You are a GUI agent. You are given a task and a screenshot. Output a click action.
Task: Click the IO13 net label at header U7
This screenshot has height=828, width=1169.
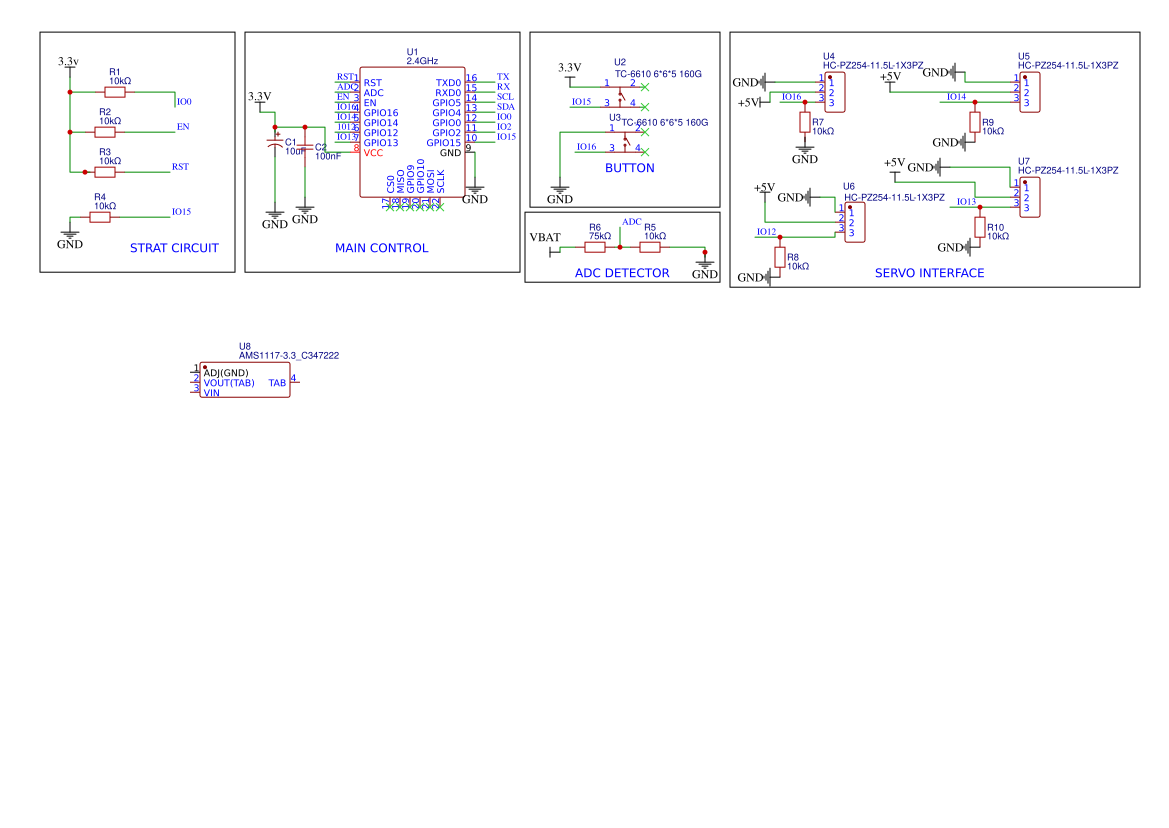tap(966, 202)
